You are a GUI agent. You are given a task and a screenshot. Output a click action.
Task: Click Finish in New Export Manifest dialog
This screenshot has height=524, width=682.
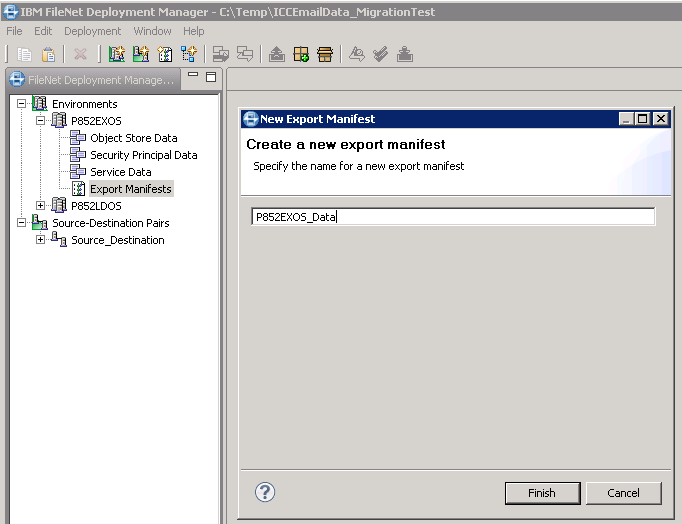pos(542,493)
